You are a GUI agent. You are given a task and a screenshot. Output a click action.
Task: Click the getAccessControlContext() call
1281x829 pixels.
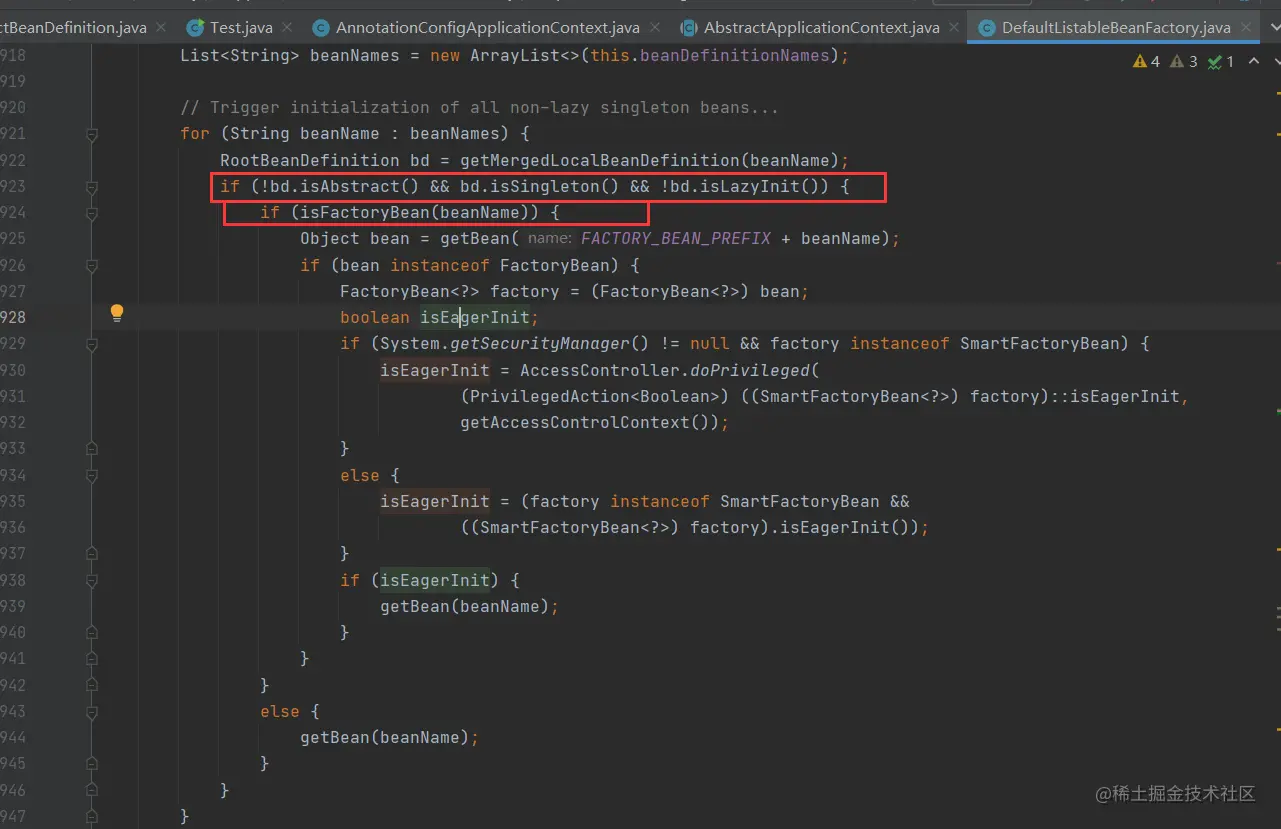[589, 422]
